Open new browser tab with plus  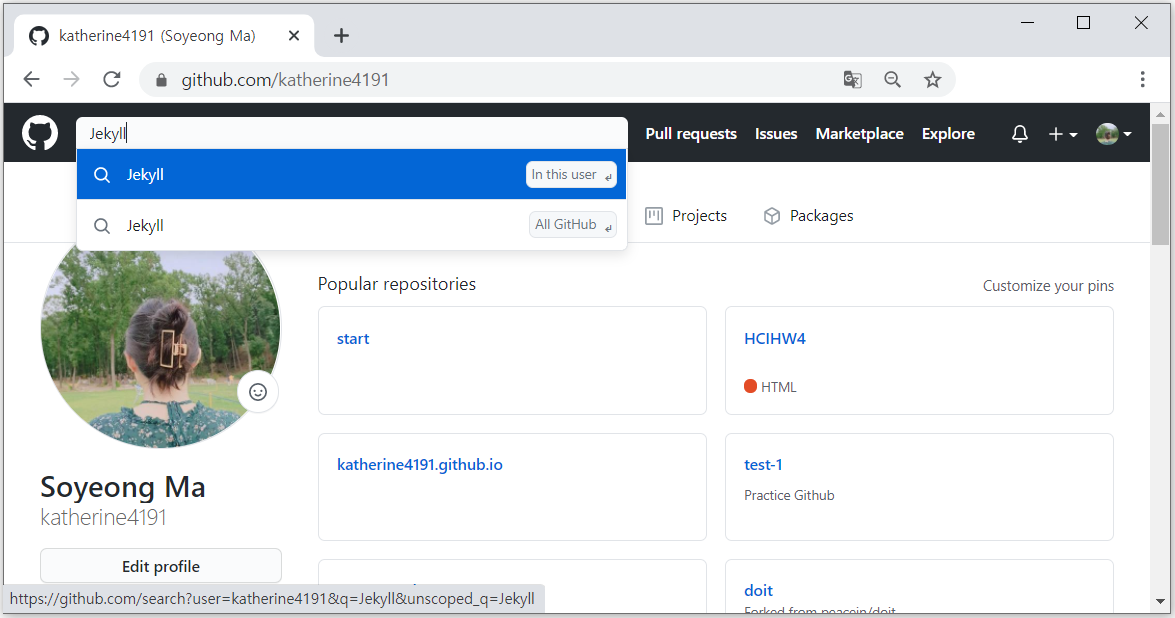pos(341,35)
